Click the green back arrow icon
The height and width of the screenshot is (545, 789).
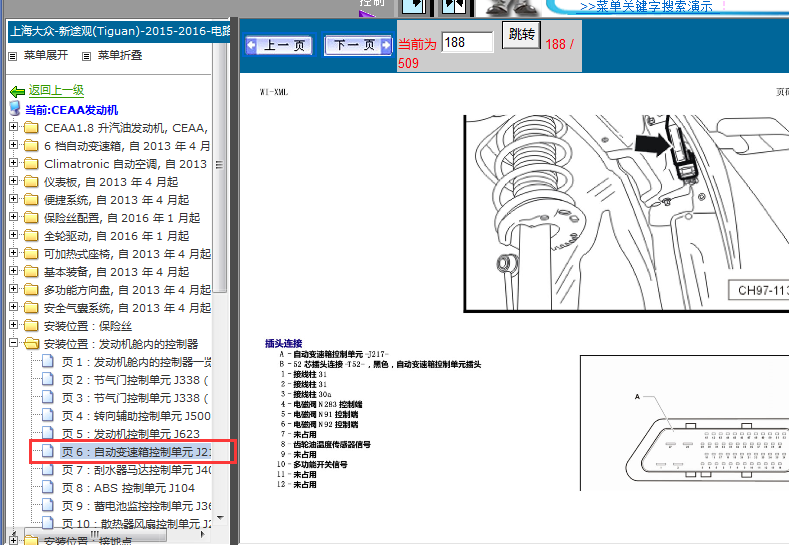[17, 91]
